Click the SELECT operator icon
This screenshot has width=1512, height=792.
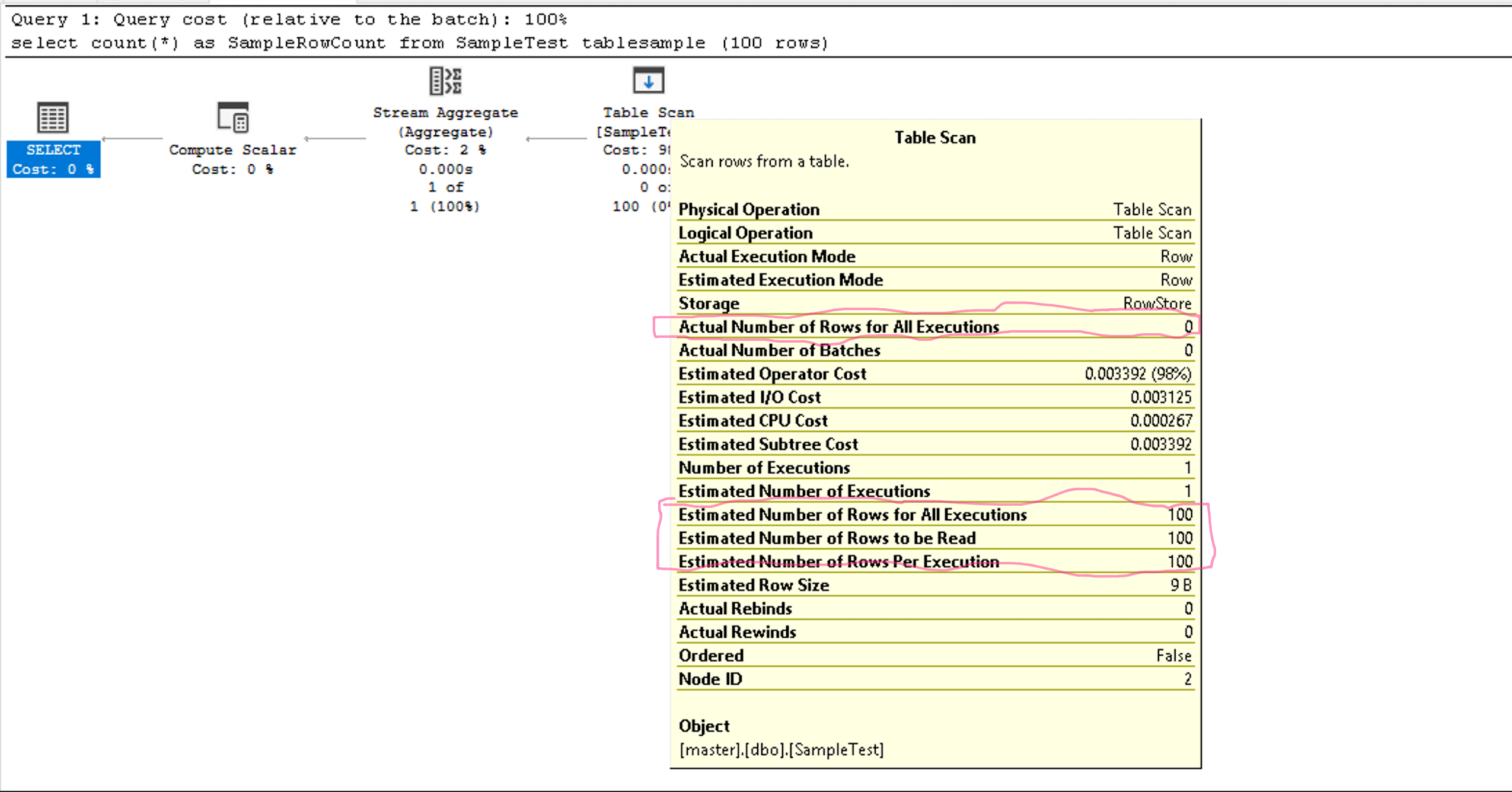tap(53, 117)
